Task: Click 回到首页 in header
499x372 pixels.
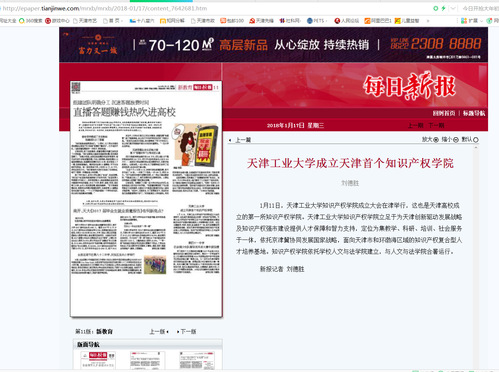Action: pos(444,113)
